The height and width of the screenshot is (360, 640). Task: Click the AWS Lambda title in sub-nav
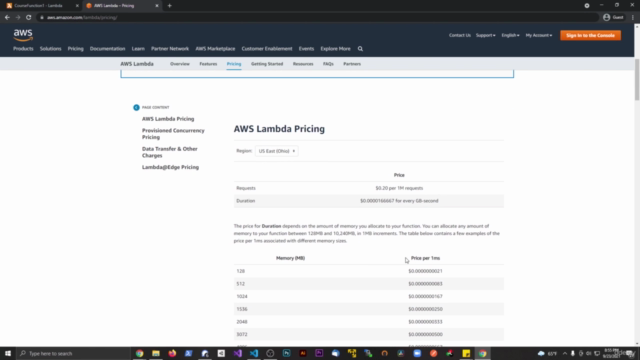[x=137, y=64]
